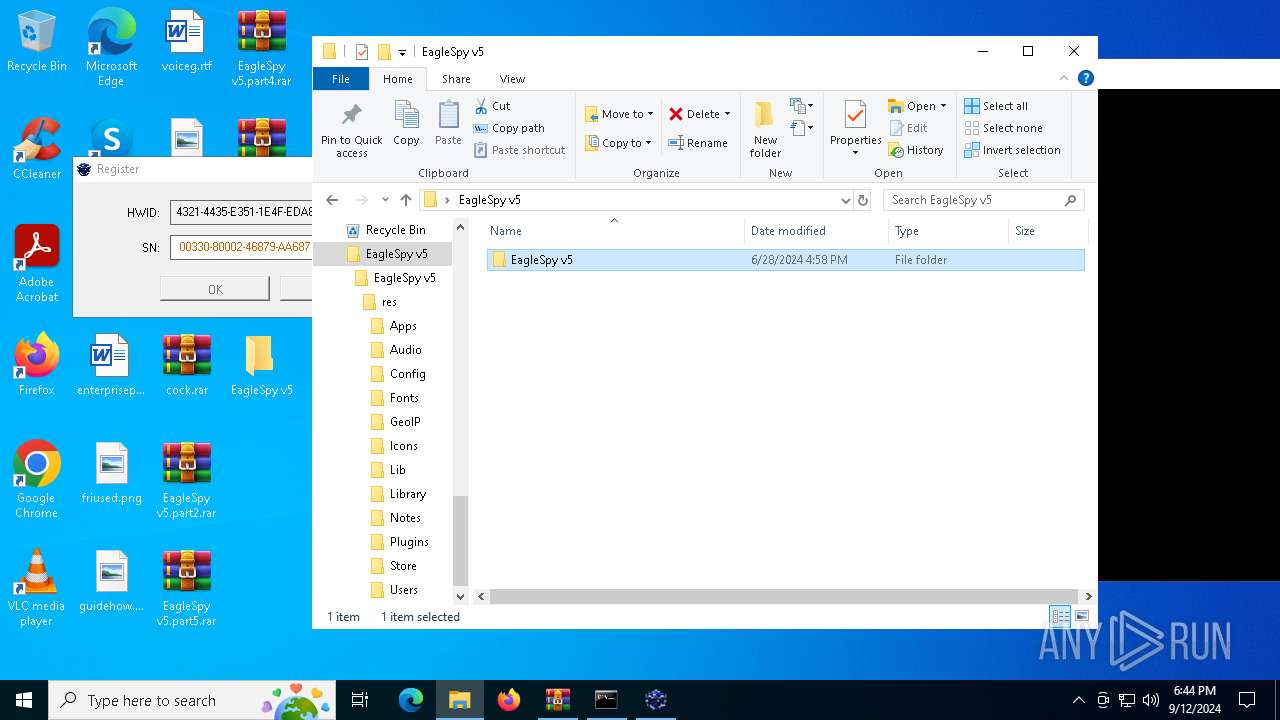The width and height of the screenshot is (1280, 720).
Task: Expand the Open dropdown arrow
Action: [x=943, y=106]
